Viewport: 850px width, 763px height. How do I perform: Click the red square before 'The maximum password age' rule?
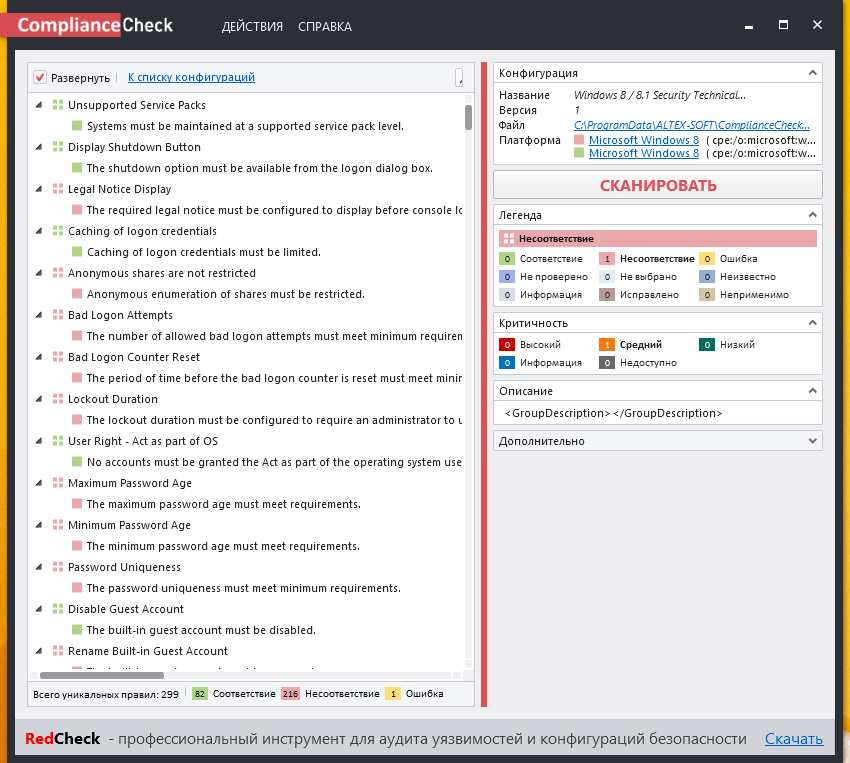(77, 504)
